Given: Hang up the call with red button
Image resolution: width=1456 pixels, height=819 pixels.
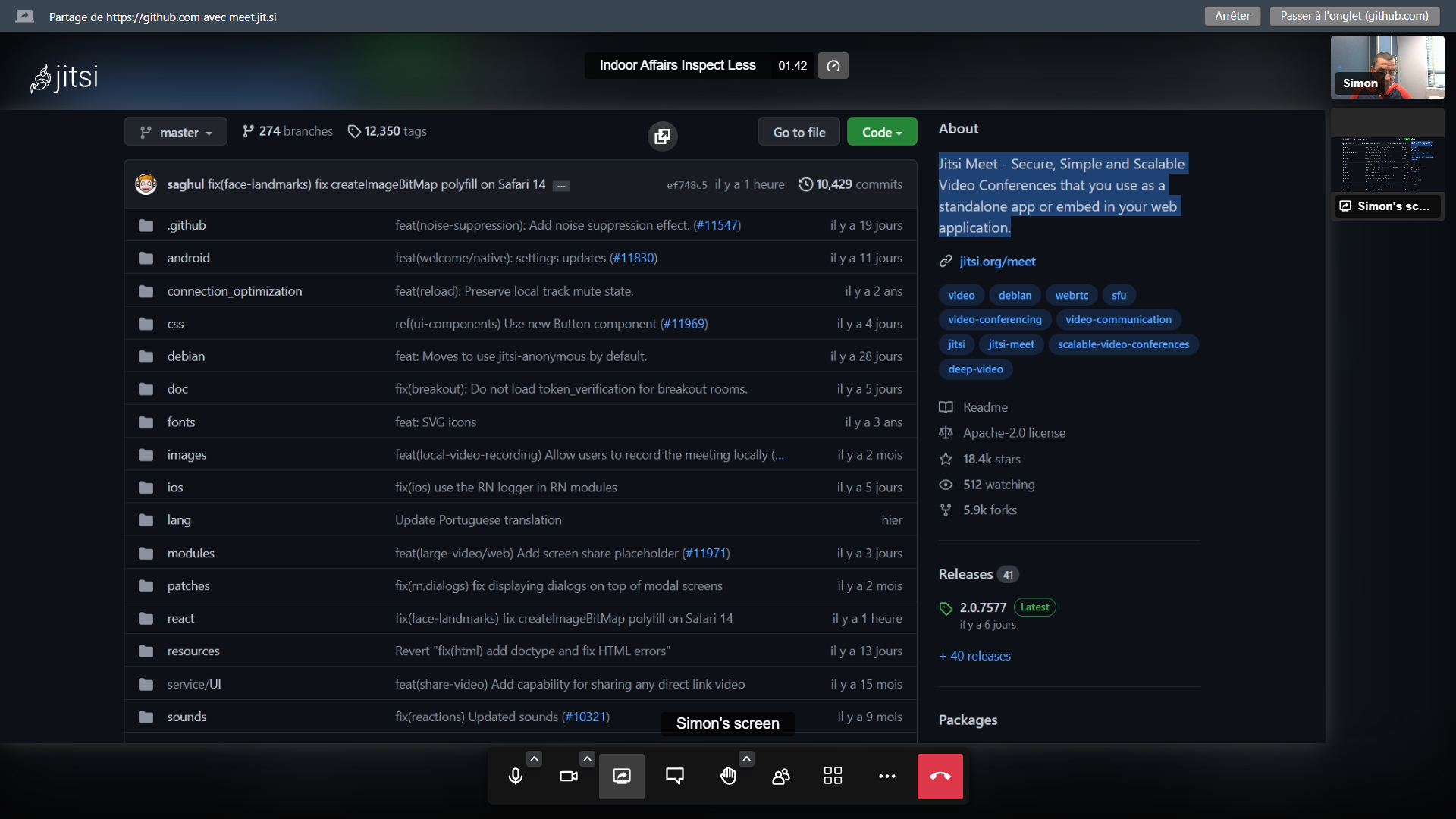Looking at the screenshot, I should click(x=940, y=776).
